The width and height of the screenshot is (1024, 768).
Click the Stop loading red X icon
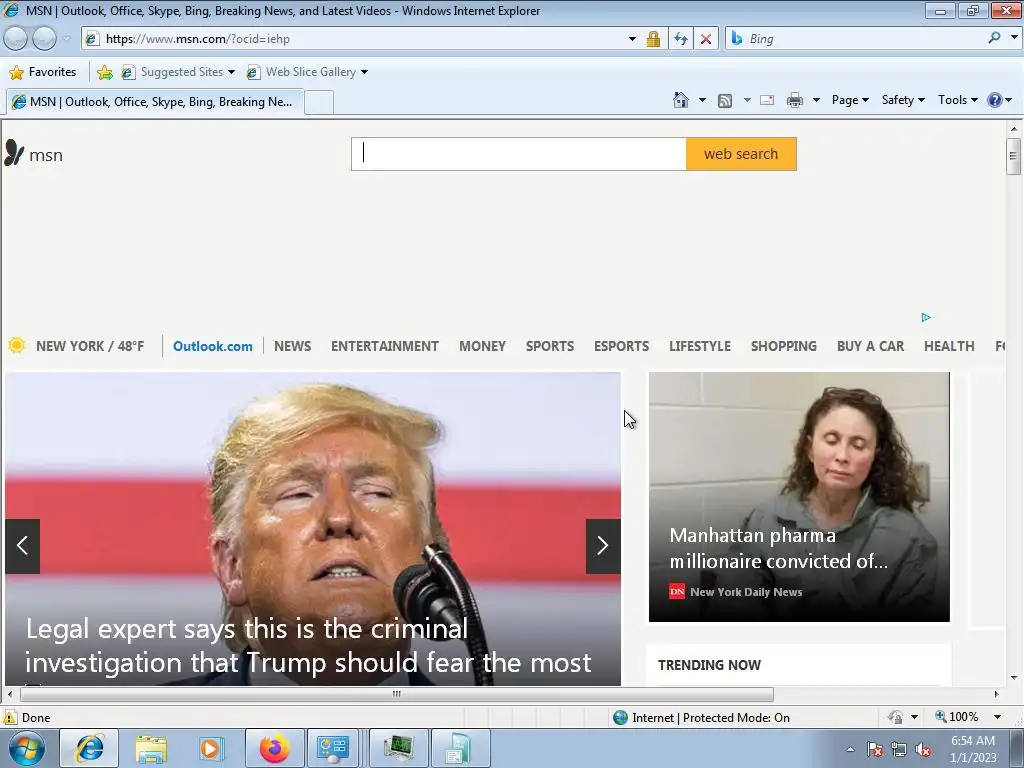click(x=706, y=39)
